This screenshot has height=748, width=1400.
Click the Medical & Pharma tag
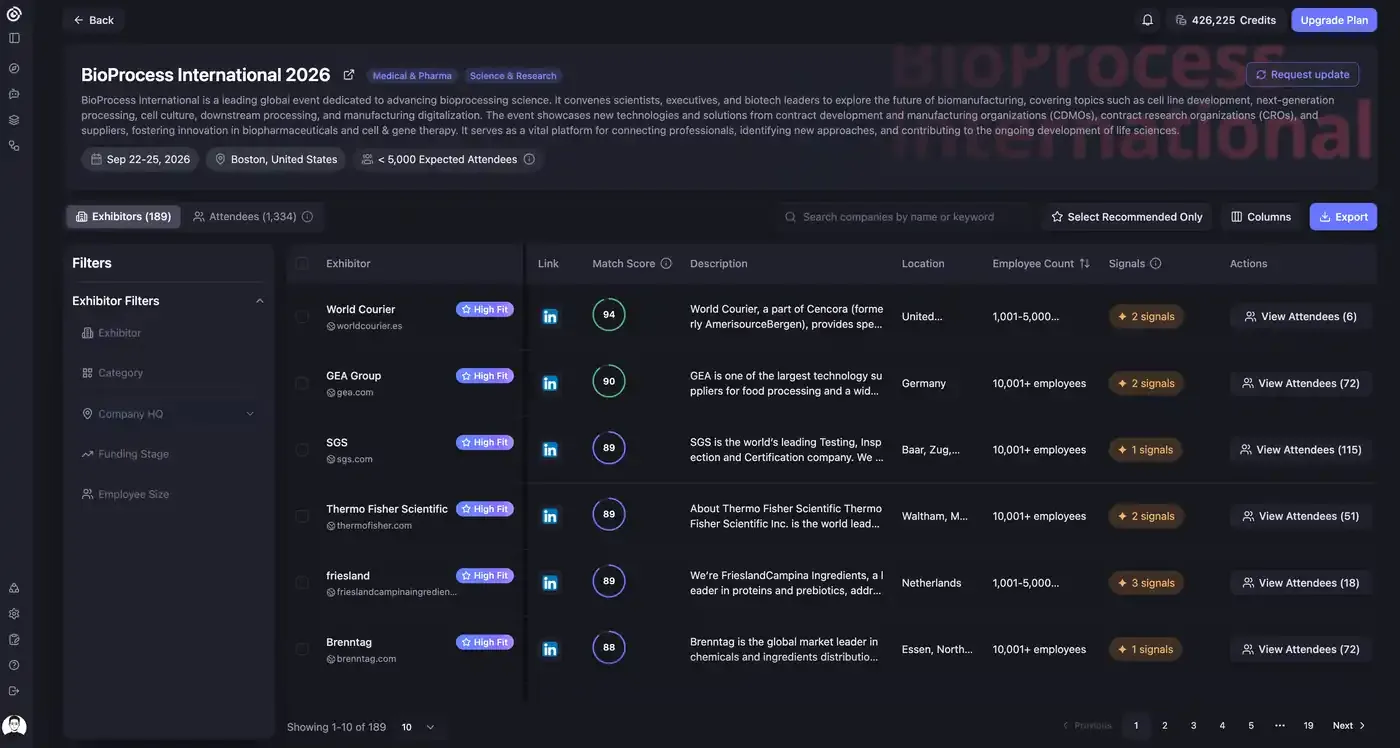pos(412,76)
